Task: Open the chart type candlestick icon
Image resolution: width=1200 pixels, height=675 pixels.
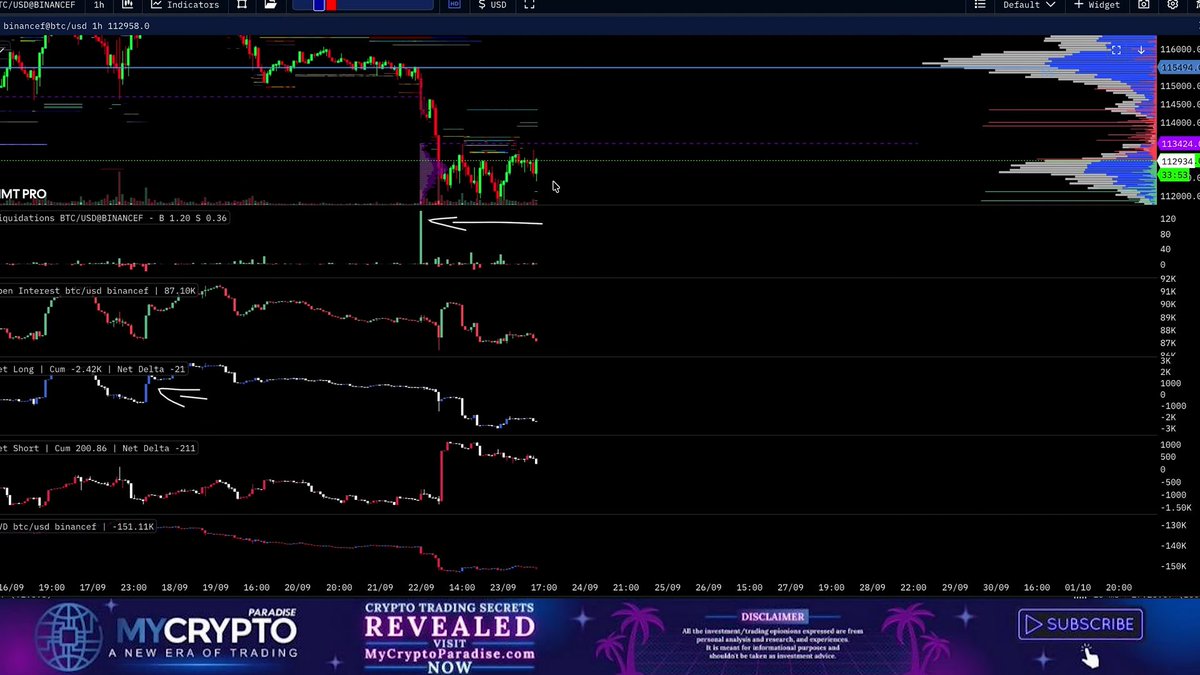Action: [127, 5]
